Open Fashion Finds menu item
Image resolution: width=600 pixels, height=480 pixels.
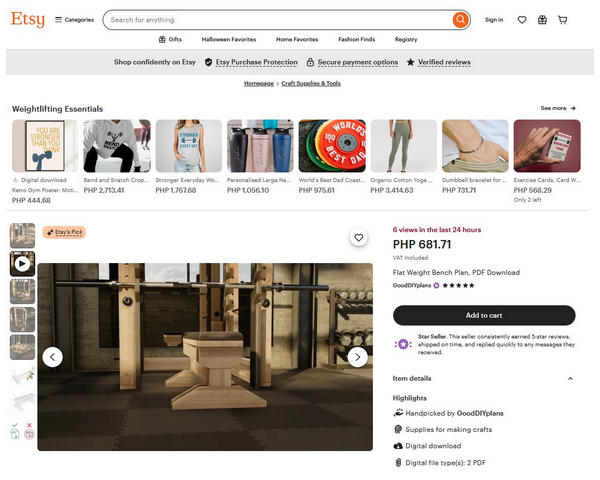tap(357, 39)
